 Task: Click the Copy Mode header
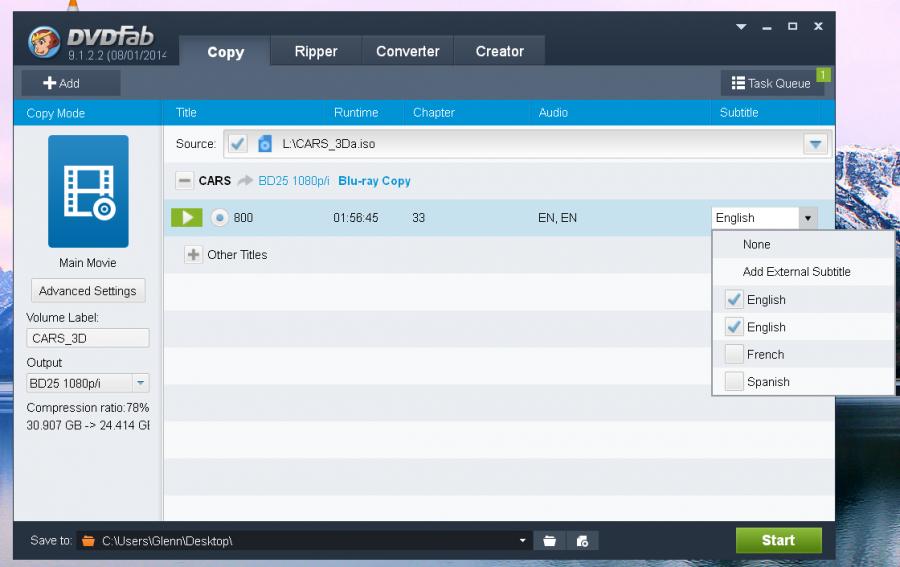pyautogui.click(x=56, y=113)
